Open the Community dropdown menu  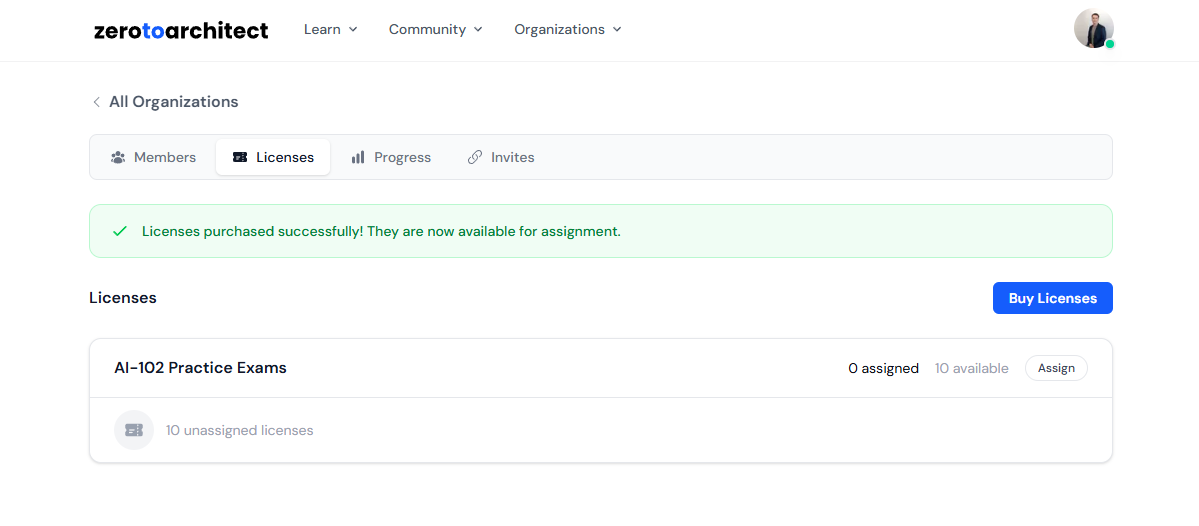[x=435, y=30]
